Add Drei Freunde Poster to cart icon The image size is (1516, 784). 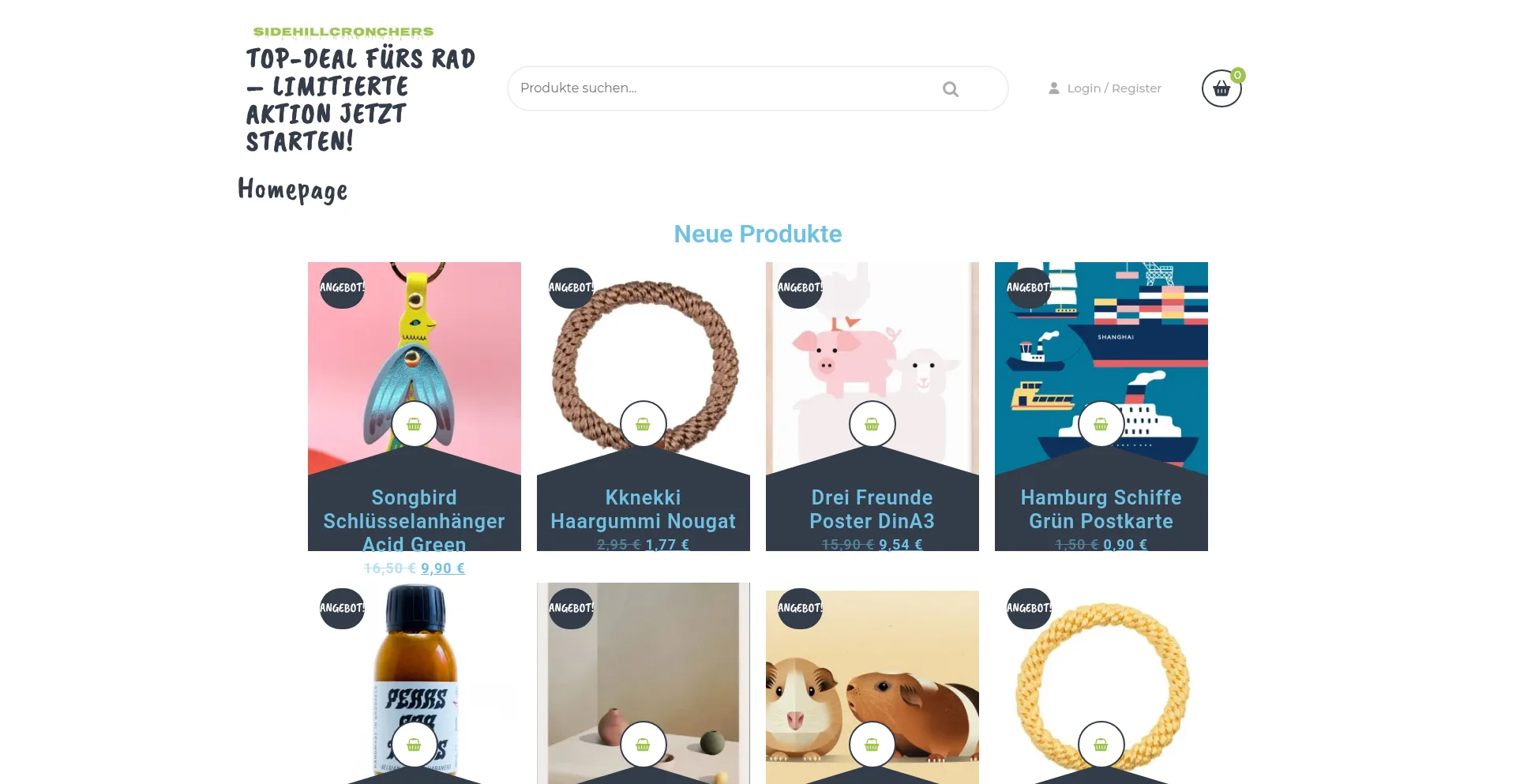tap(872, 424)
